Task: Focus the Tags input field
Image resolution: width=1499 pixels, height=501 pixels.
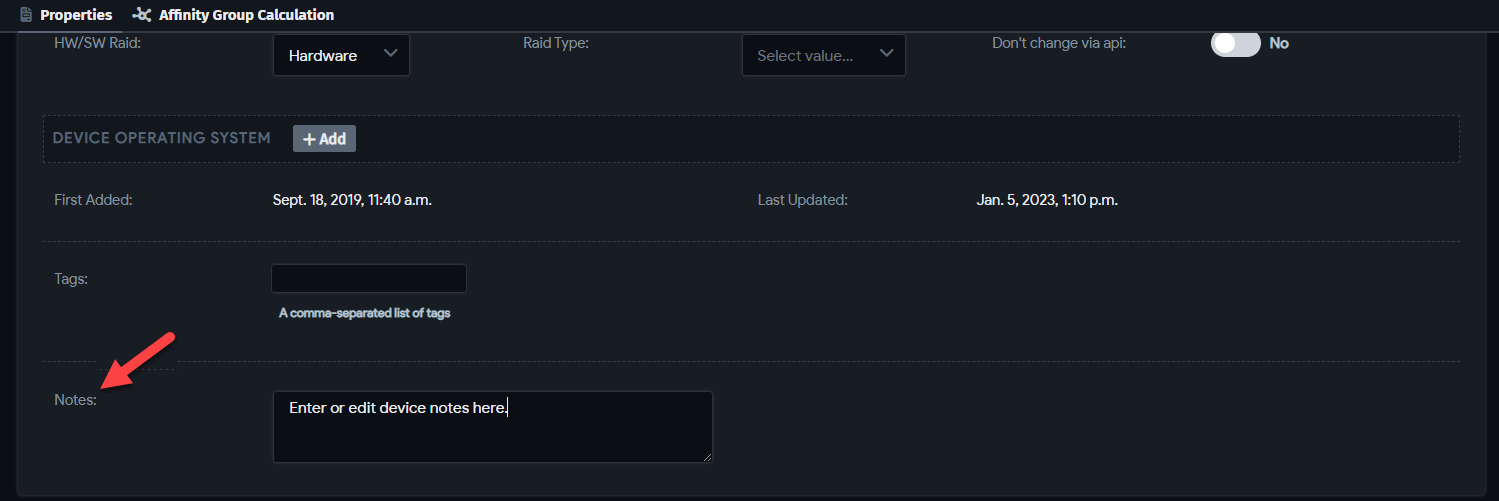Action: (x=369, y=279)
